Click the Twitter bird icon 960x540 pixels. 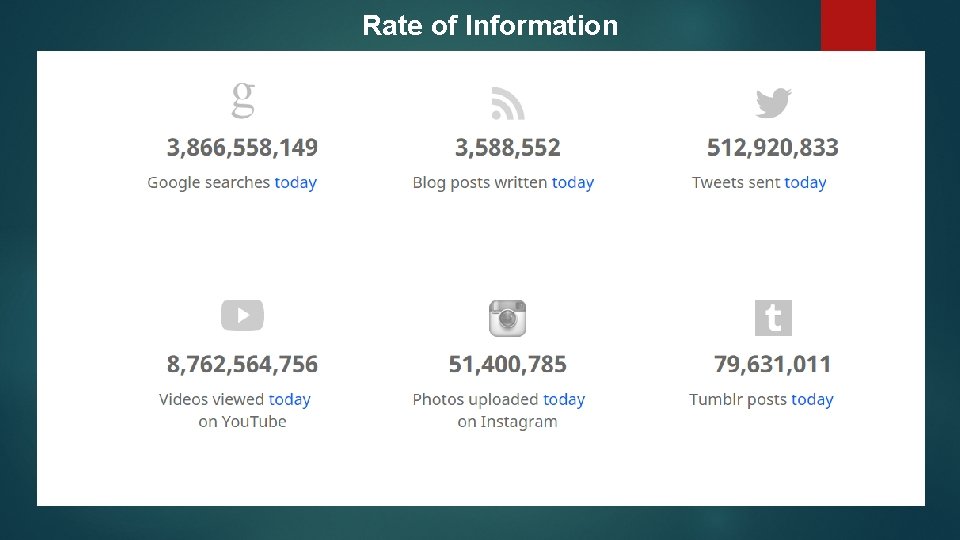(773, 103)
